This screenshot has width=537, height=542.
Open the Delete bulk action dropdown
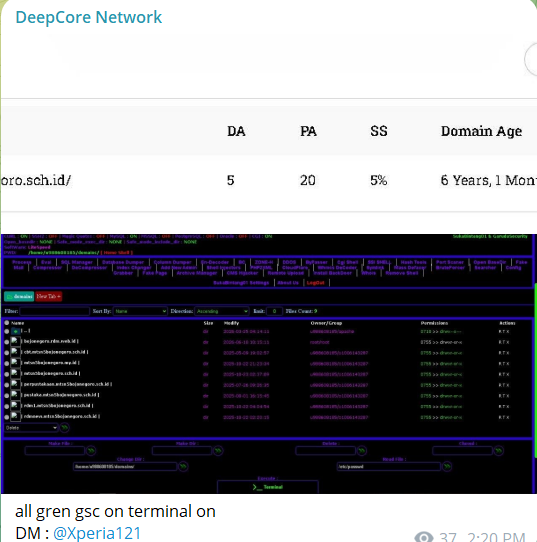pos(31,428)
